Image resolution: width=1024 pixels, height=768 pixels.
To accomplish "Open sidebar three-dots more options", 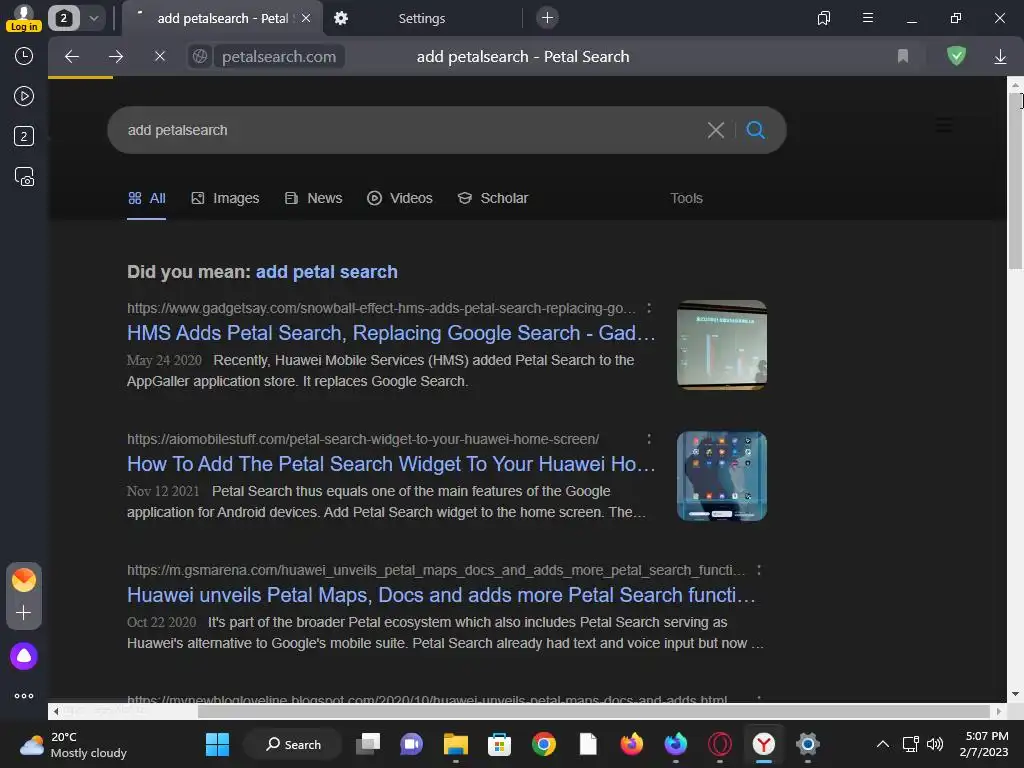I will 24,696.
